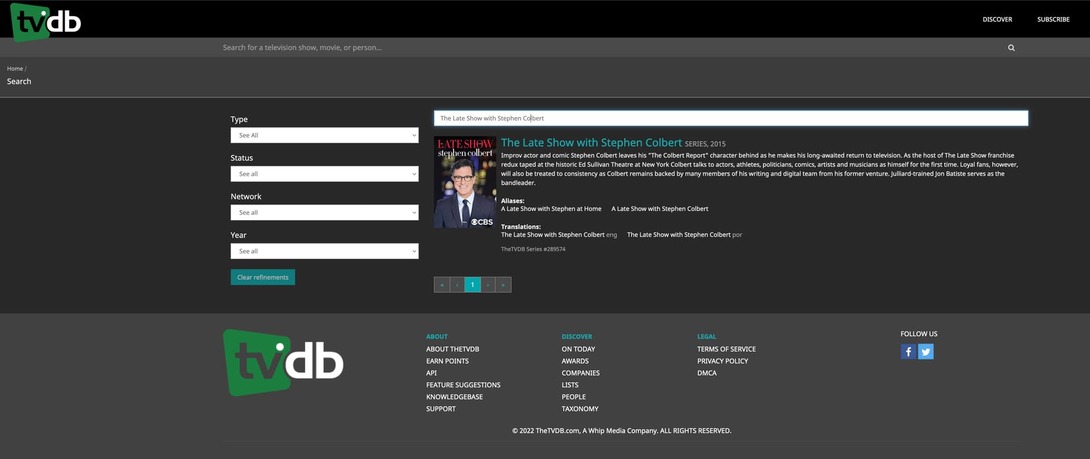The width and height of the screenshot is (1090, 459).
Task: Open Awards footer link
Action: [x=575, y=361]
